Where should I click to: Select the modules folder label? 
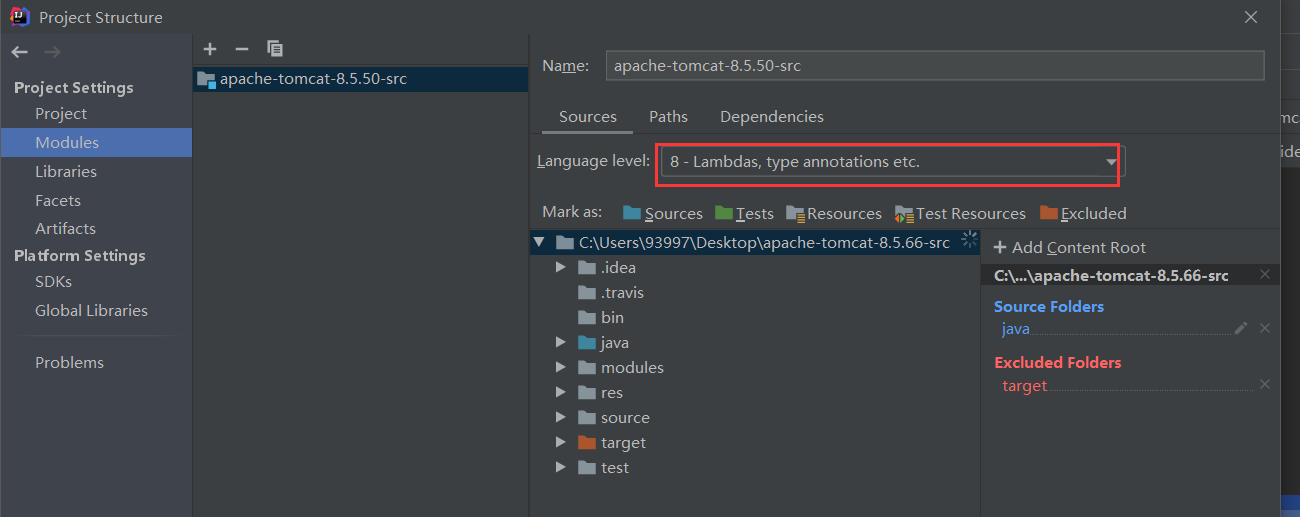(632, 367)
